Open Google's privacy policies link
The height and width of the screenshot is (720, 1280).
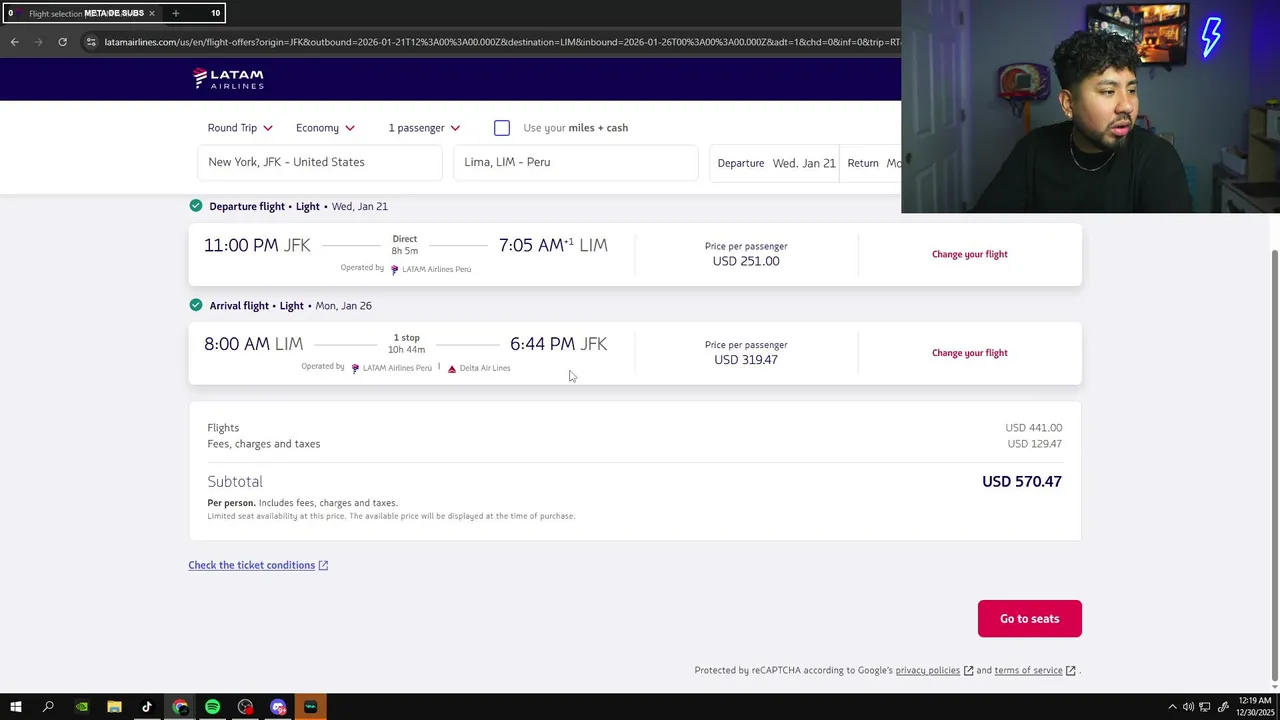(927, 670)
